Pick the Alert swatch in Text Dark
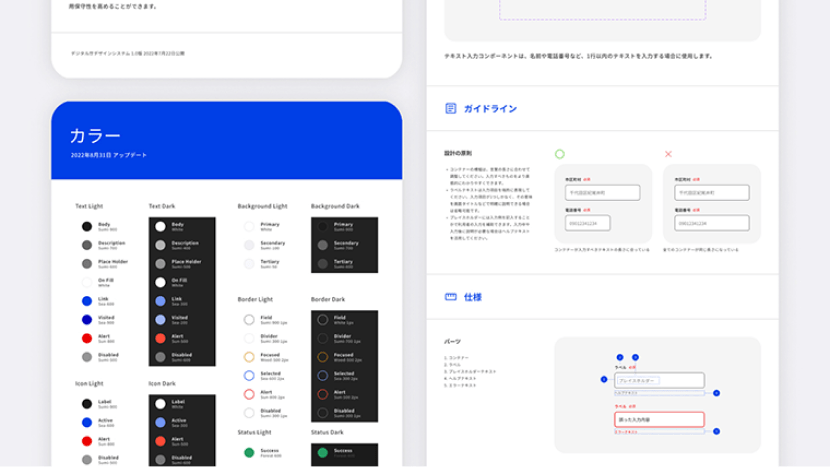The image size is (830, 467). coord(160,337)
